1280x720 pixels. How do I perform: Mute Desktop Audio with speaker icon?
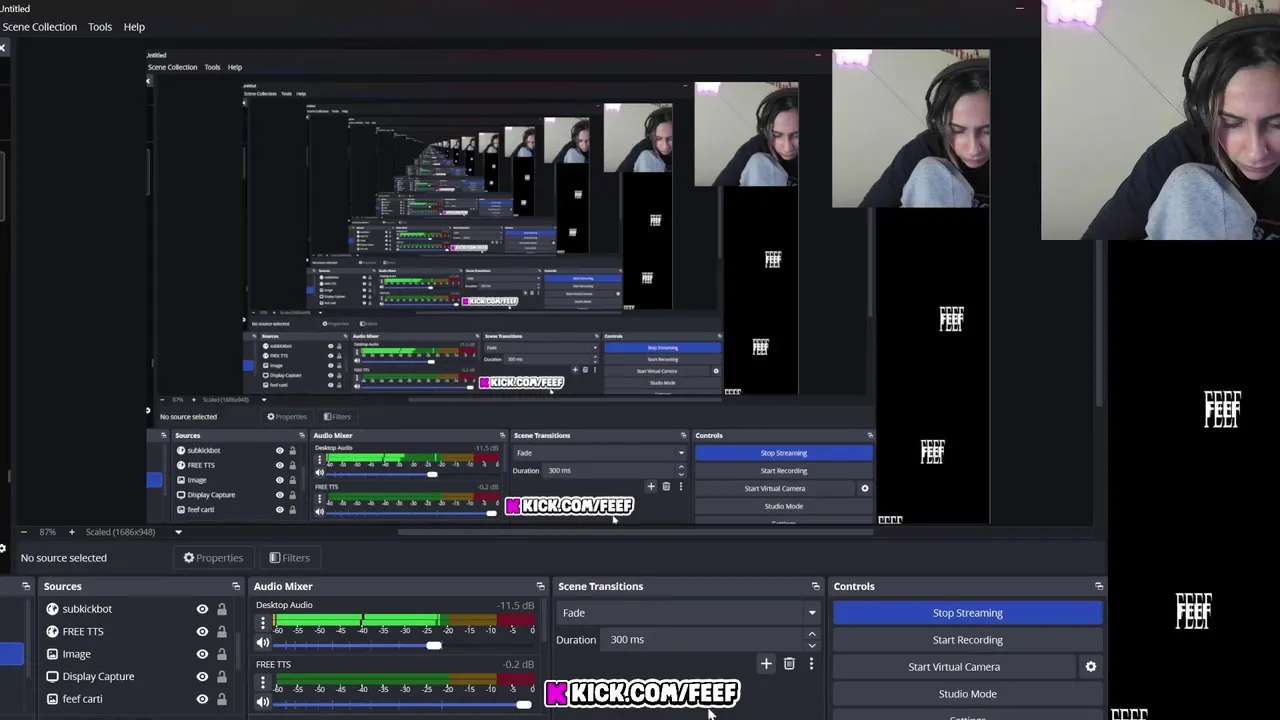pyautogui.click(x=263, y=644)
